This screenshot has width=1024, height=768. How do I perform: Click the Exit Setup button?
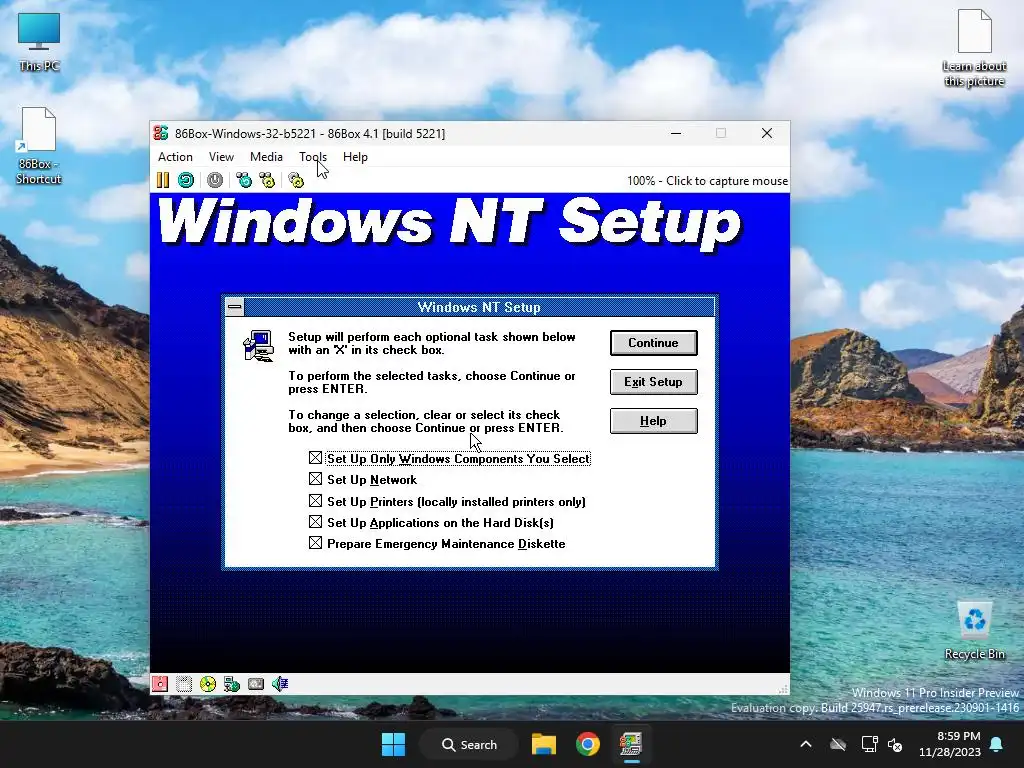point(654,382)
